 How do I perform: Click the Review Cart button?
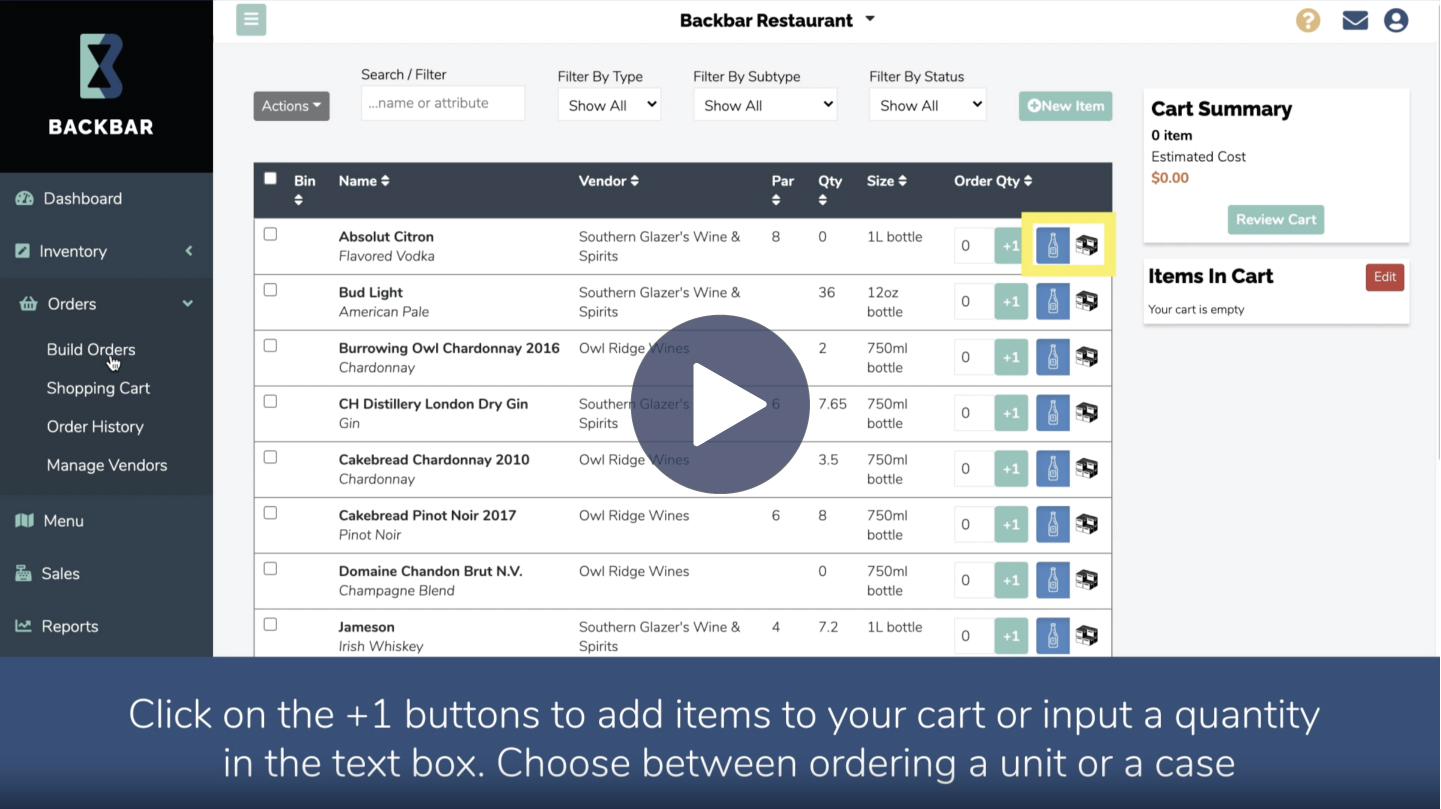tap(1276, 220)
